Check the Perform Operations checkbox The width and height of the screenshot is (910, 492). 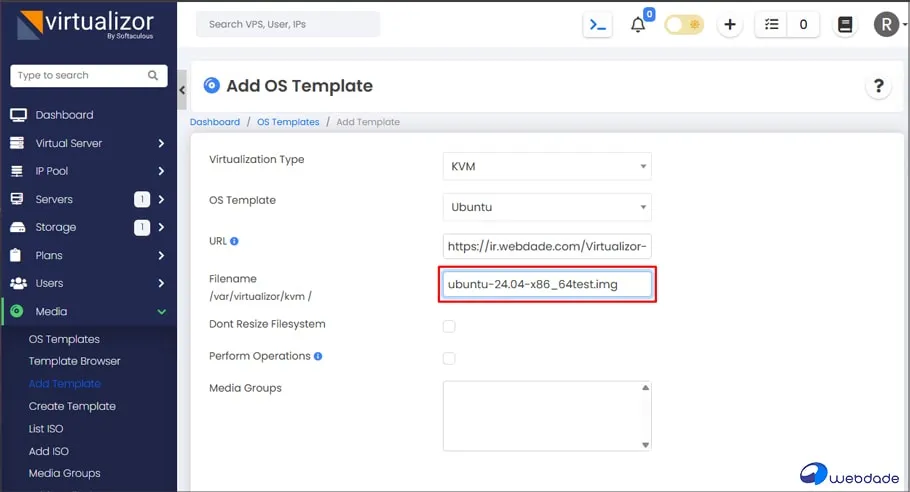click(449, 358)
